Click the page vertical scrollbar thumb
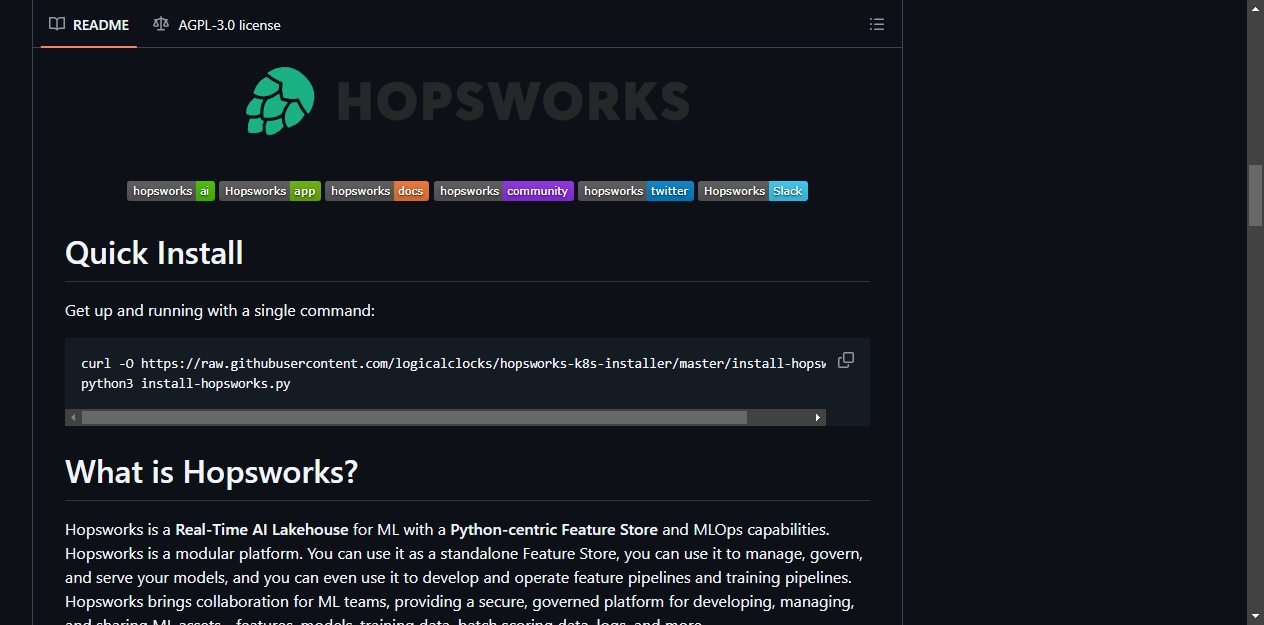 1256,196
